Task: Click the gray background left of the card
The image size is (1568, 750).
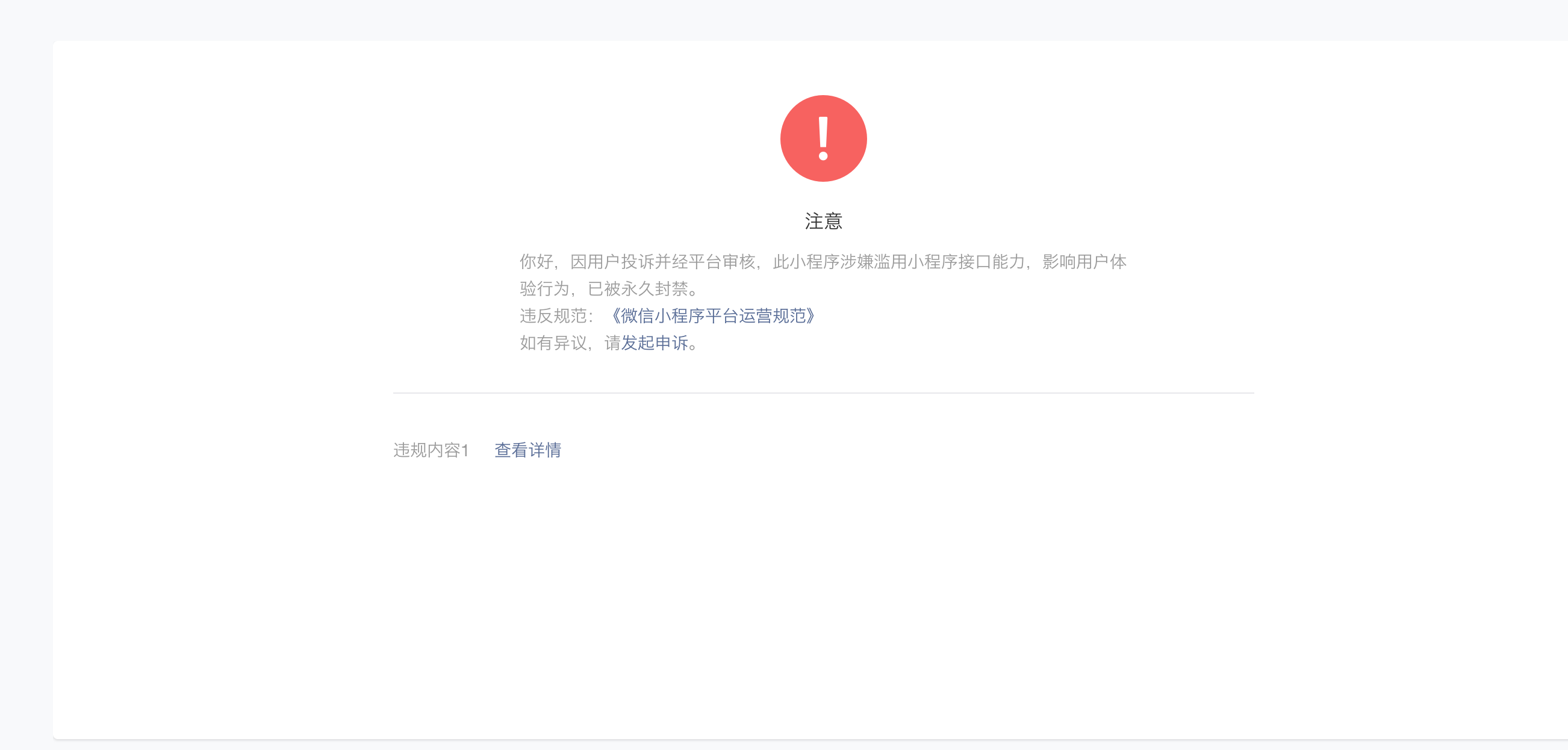Action: coord(25,389)
